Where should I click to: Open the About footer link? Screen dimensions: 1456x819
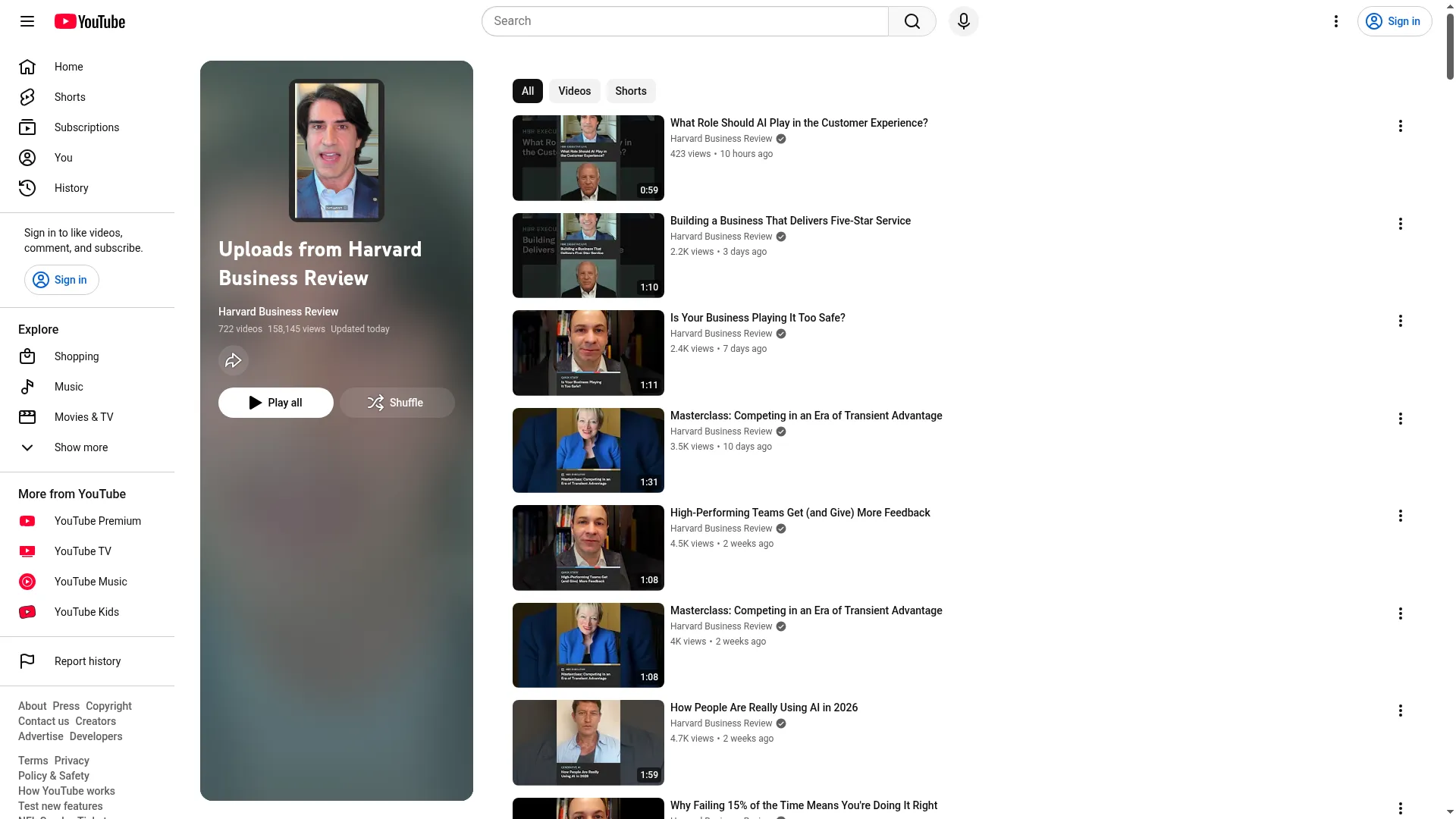33,706
